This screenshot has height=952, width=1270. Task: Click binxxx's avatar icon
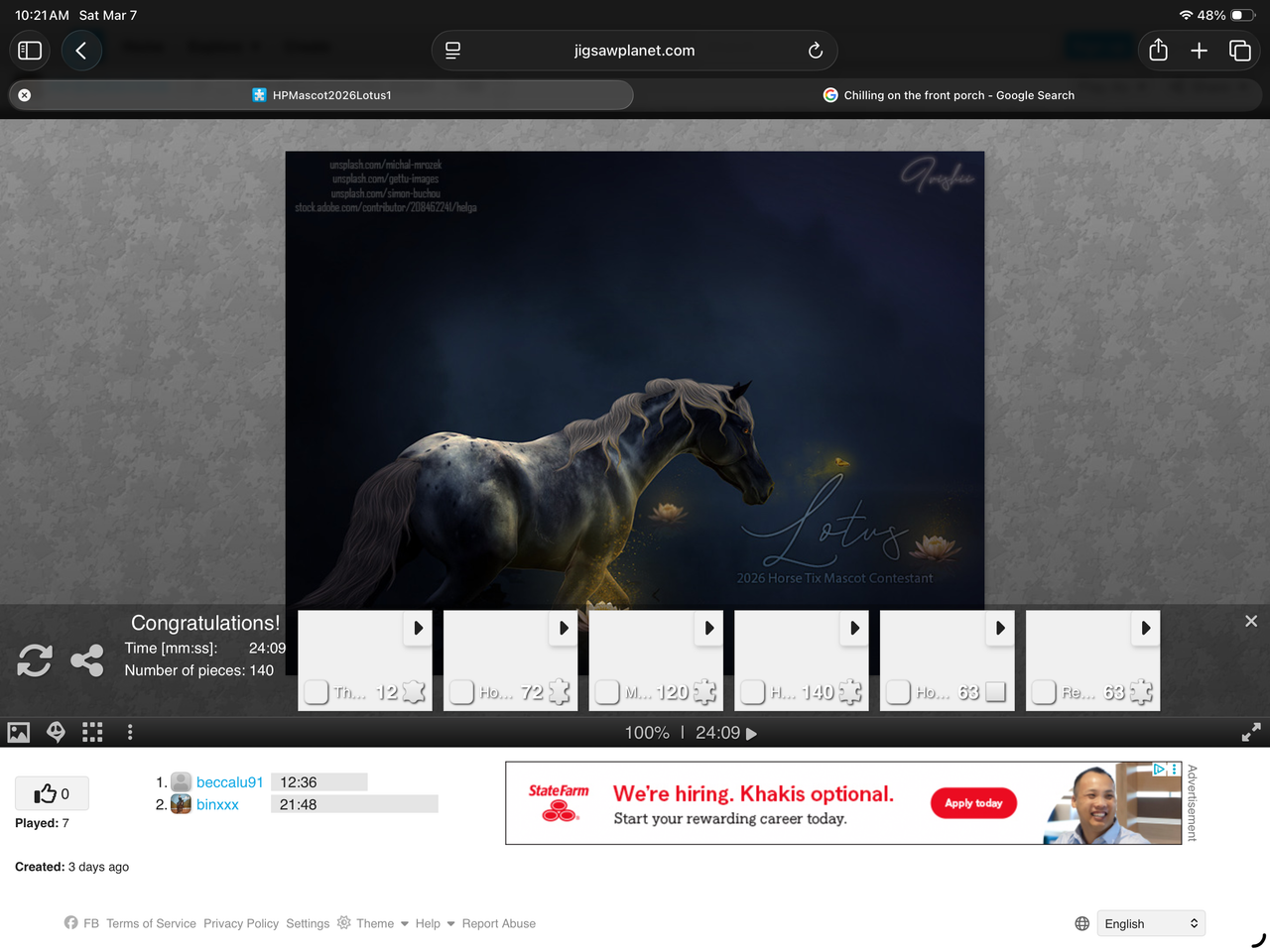pos(181,804)
